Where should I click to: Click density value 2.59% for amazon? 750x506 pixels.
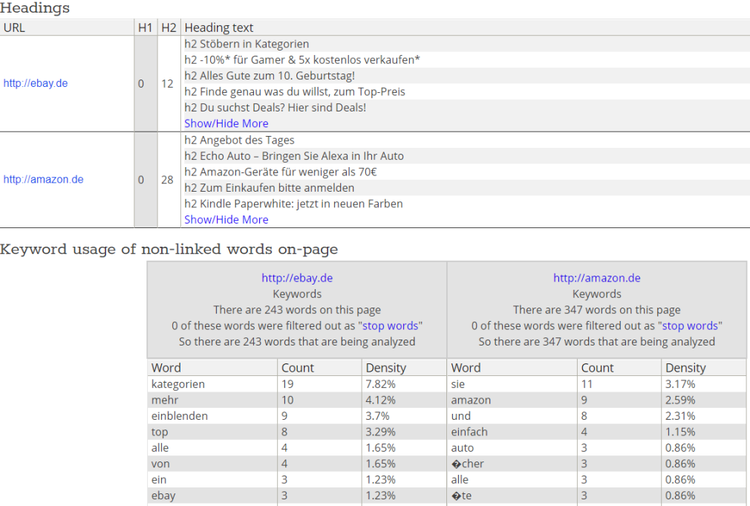pyautogui.click(x=680, y=400)
